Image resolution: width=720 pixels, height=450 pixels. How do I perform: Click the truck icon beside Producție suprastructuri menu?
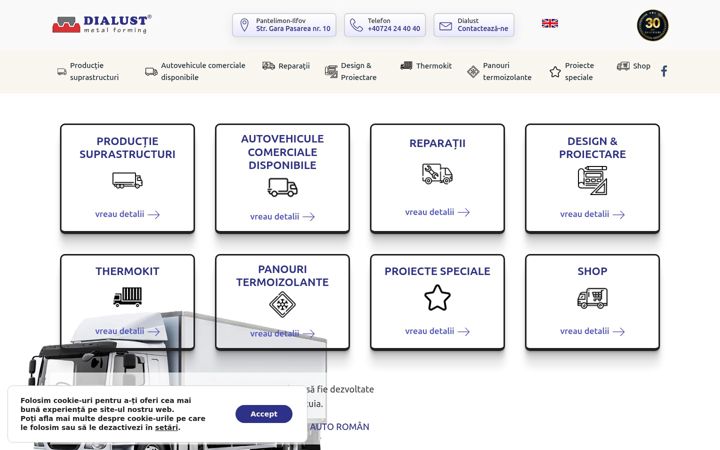pos(62,72)
